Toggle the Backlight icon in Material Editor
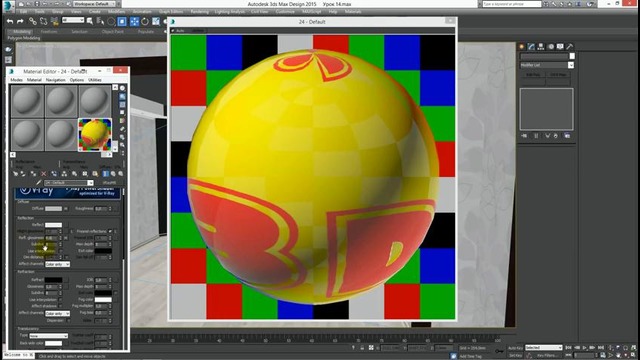The width and height of the screenshot is (640, 360). pos(122,96)
